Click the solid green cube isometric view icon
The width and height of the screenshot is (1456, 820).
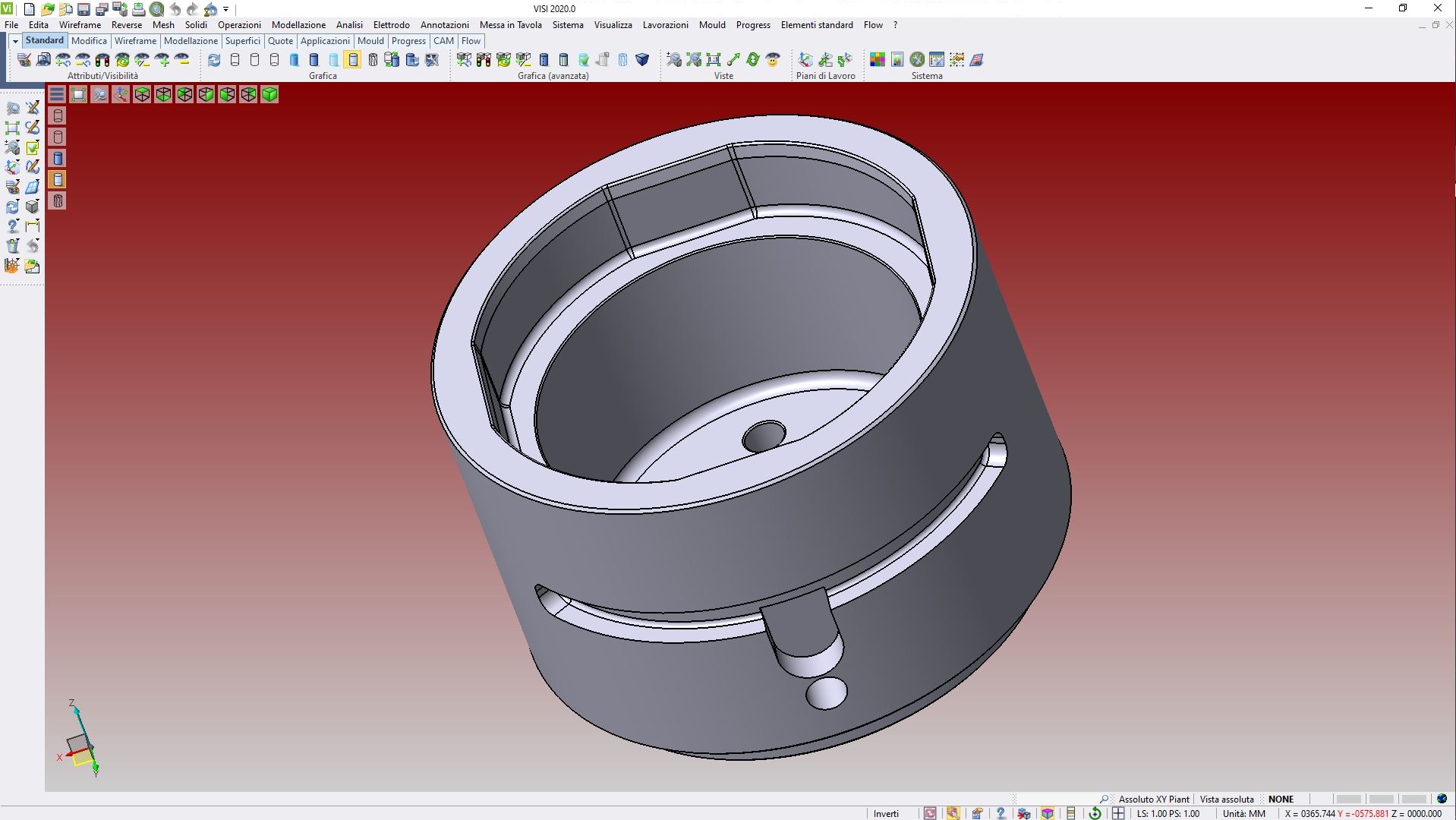pyautogui.click(x=269, y=94)
